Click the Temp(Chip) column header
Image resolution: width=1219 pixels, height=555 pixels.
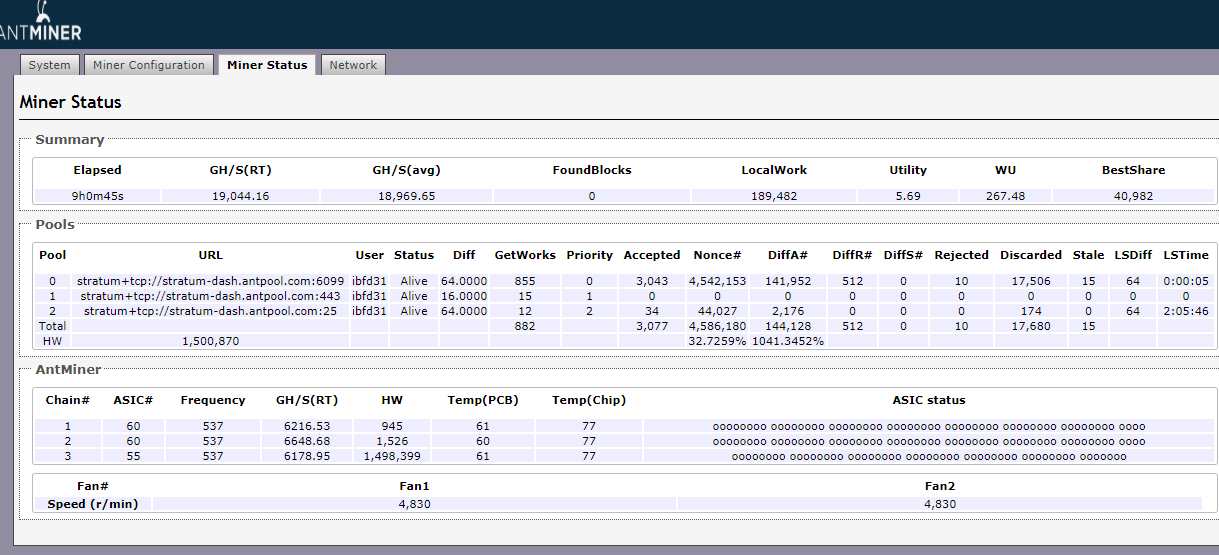tap(588, 400)
